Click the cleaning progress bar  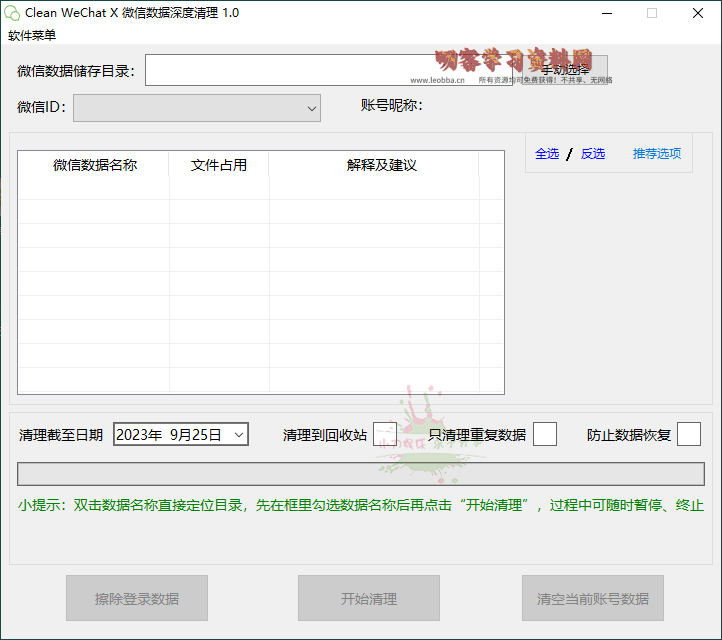tap(361, 474)
